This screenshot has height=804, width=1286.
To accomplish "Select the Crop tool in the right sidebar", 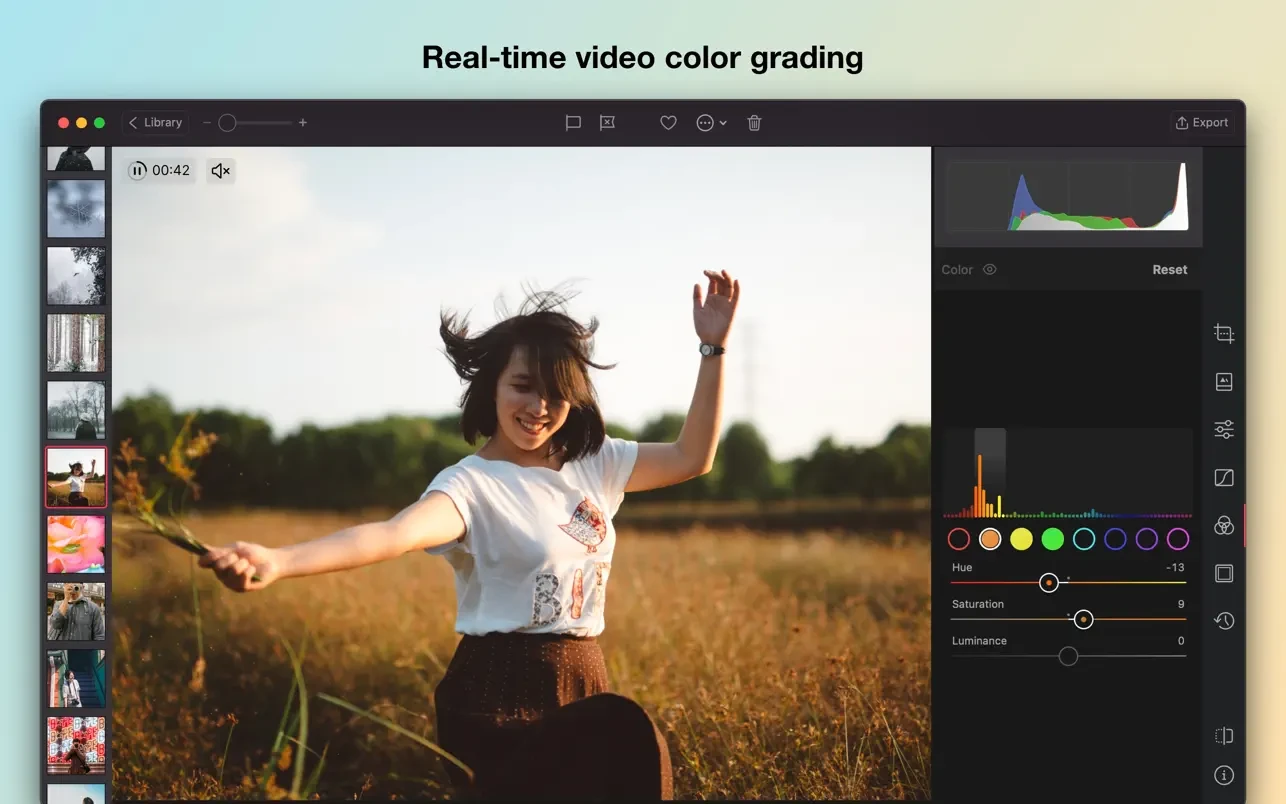I will click(1223, 333).
